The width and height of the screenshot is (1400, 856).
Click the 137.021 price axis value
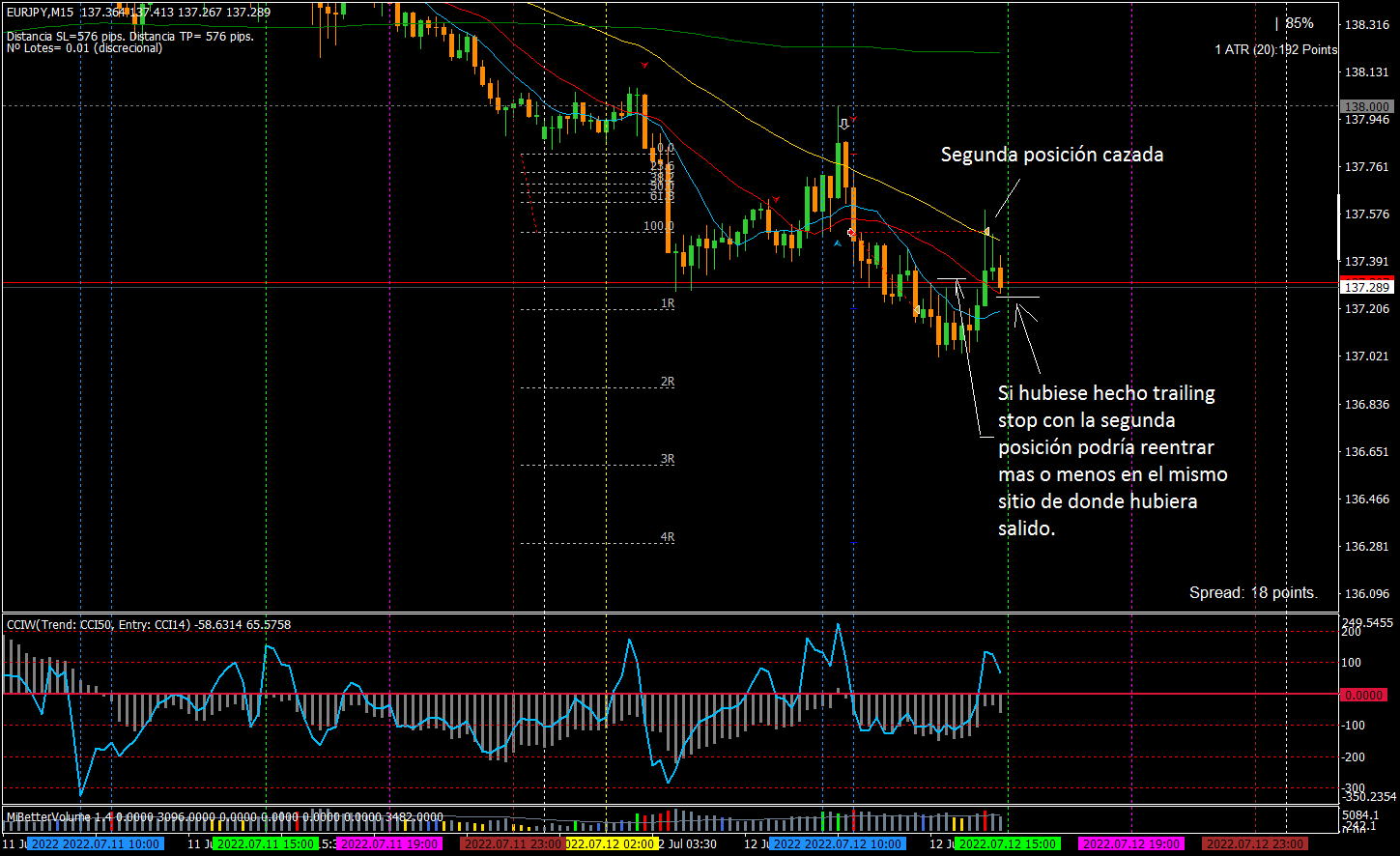tap(1367, 357)
